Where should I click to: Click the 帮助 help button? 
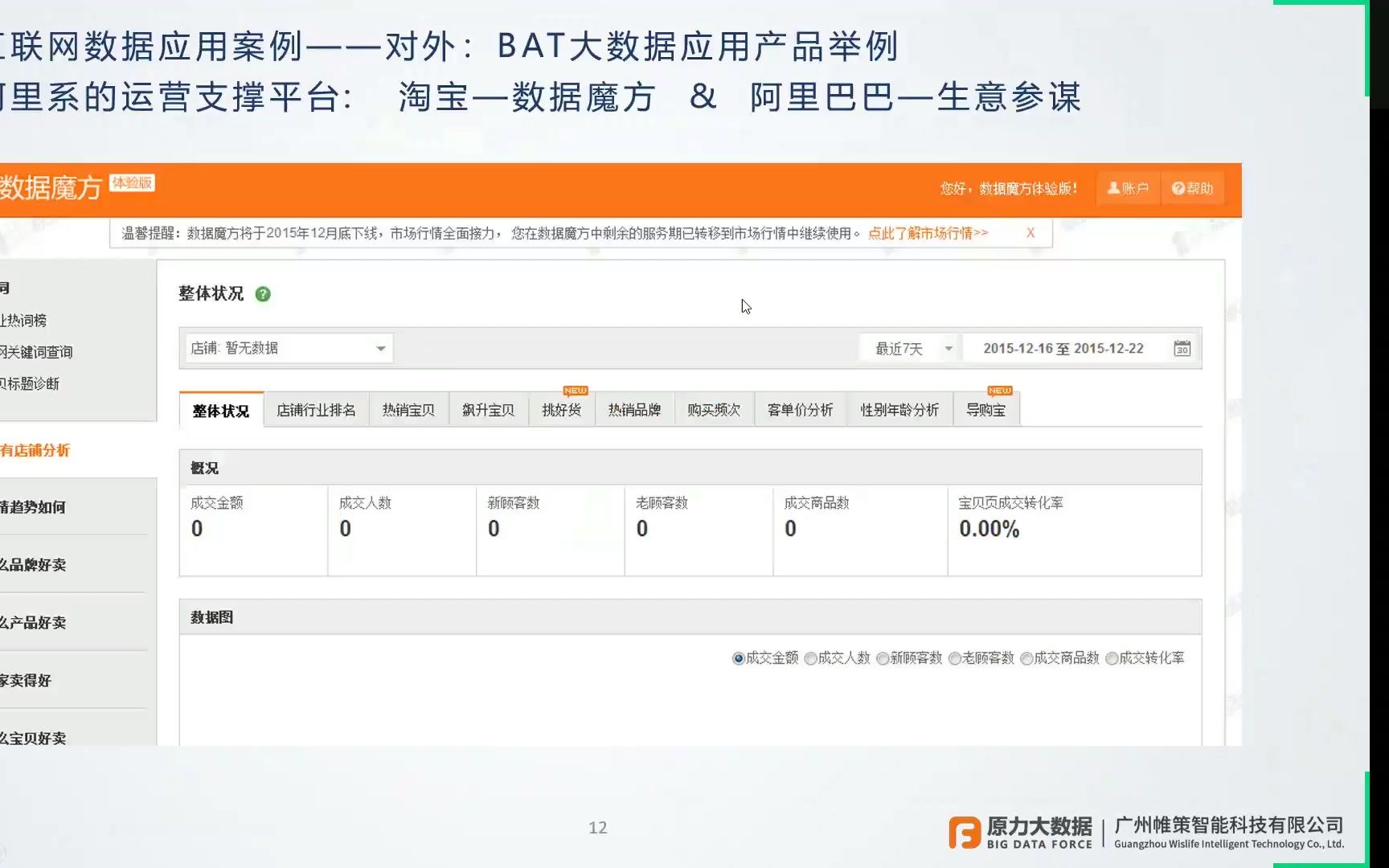coord(1192,188)
